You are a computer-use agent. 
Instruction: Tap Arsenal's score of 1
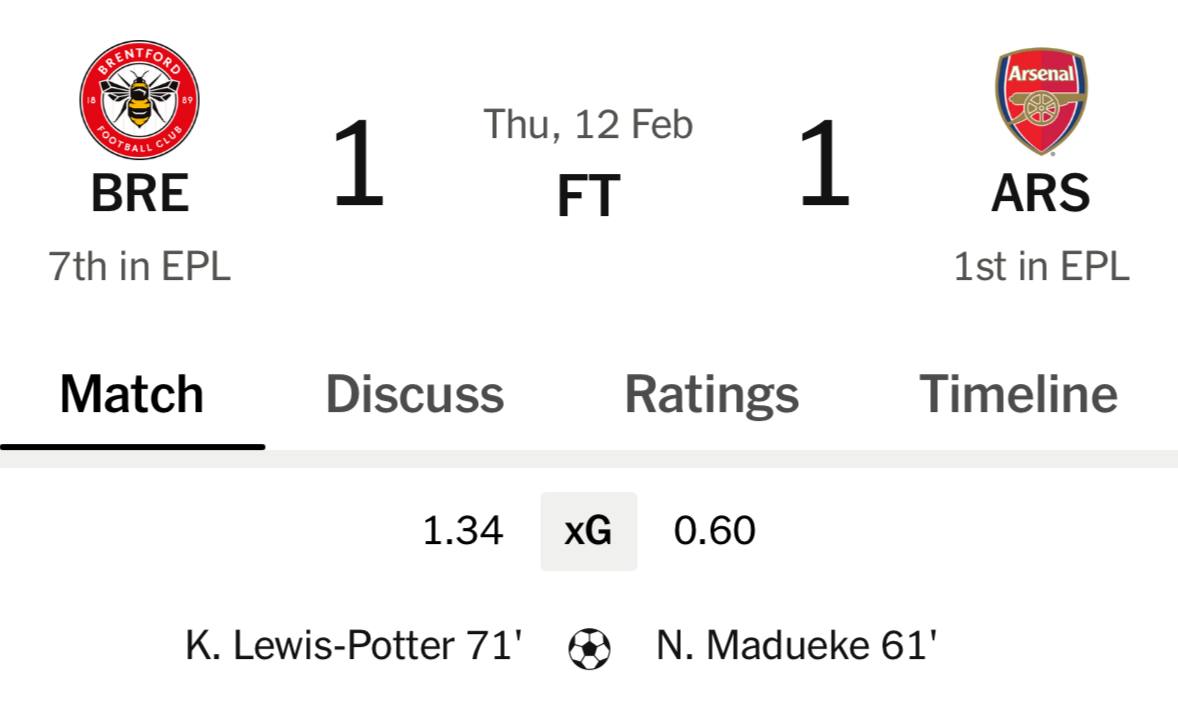(x=824, y=165)
